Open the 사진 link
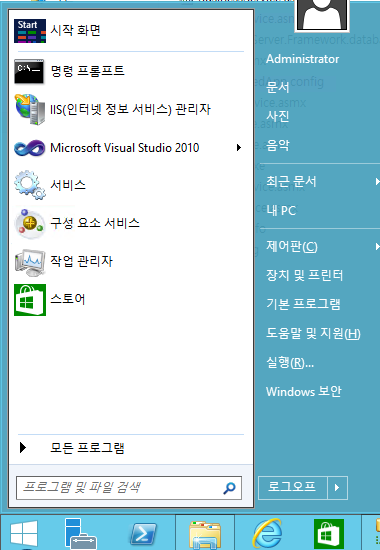Viewport: 380px width, 550px height. [x=278, y=116]
